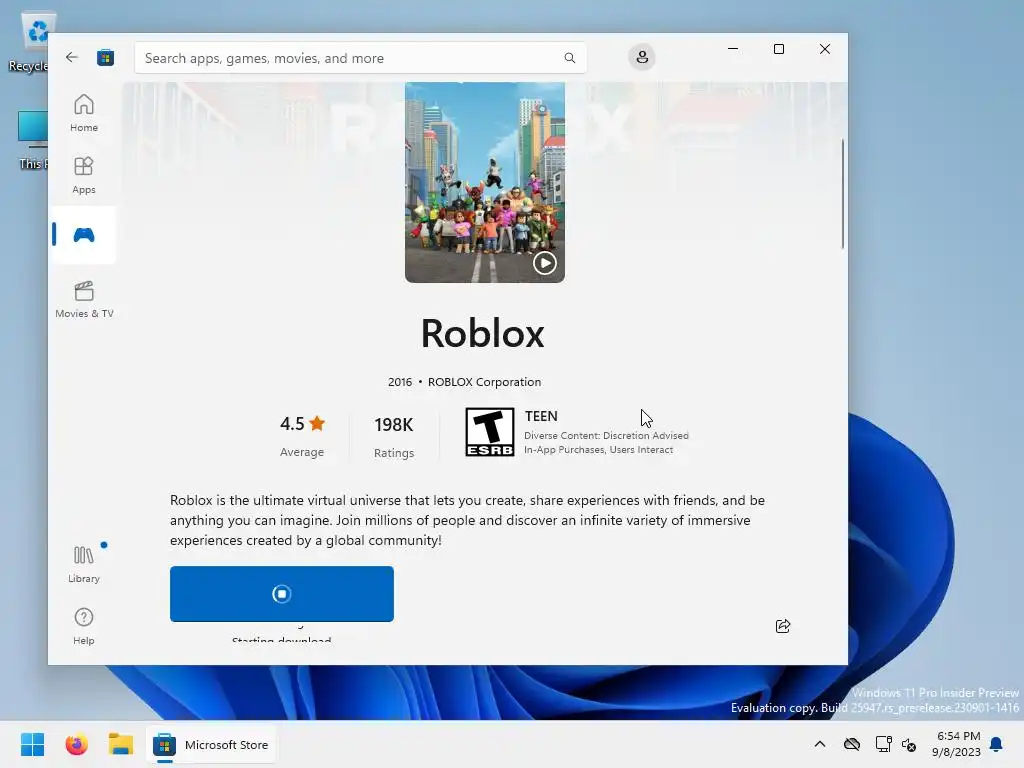Screen dimensions: 1024x768
Task: Share the Roblox store page
Action: click(x=782, y=626)
